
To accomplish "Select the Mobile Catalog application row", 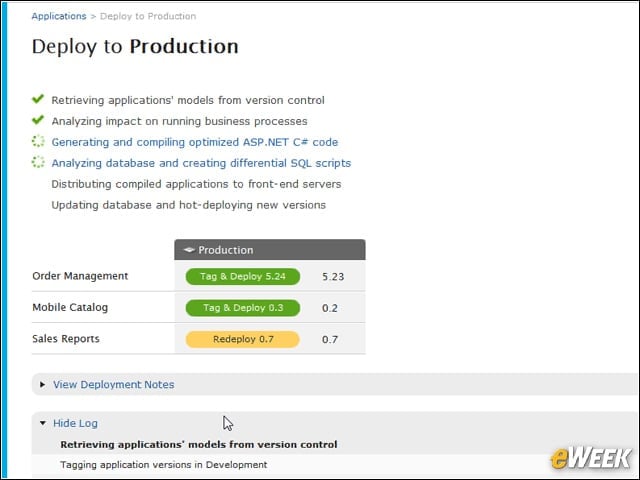I will [x=199, y=307].
